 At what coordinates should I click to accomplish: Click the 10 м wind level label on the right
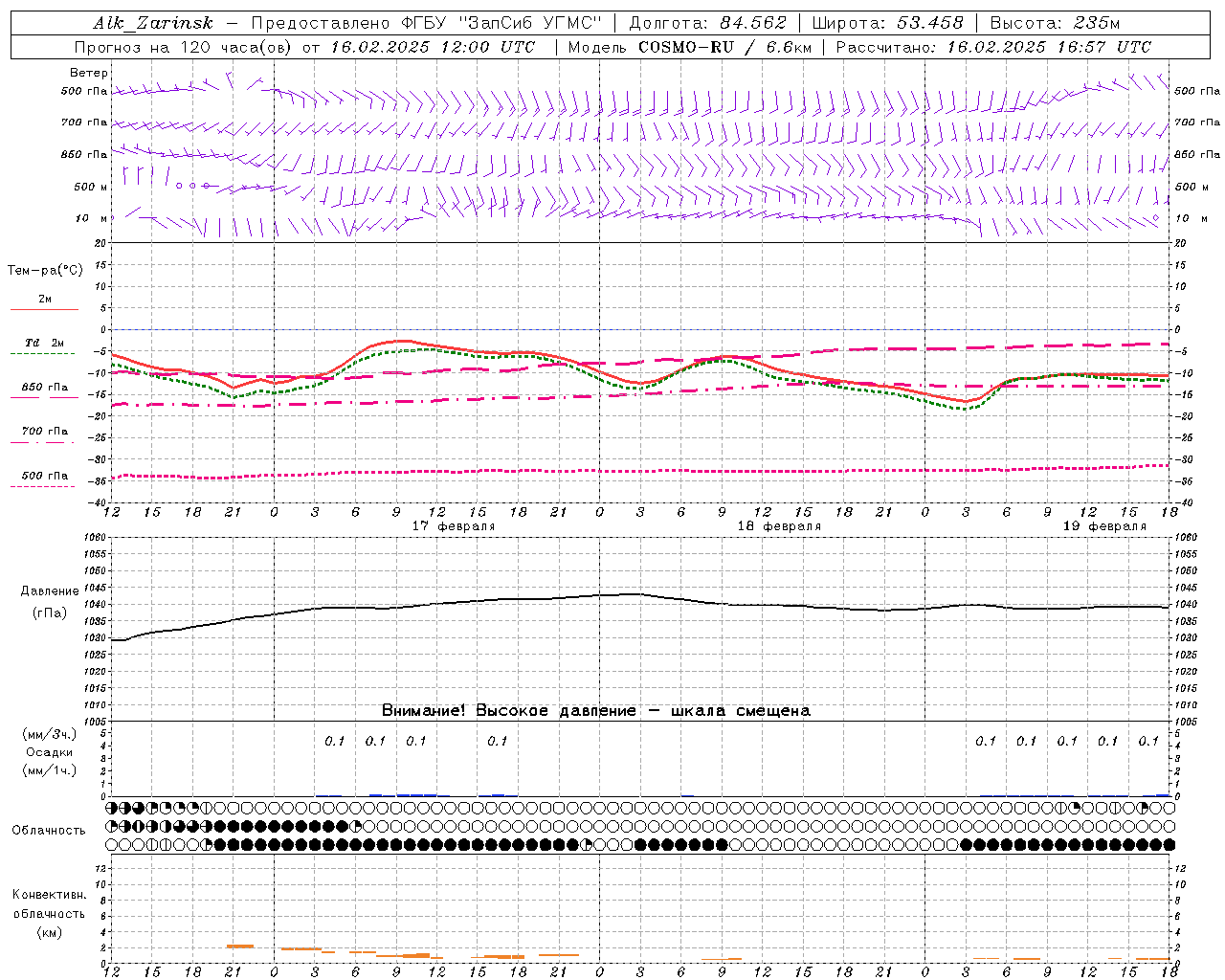[x=1190, y=218]
